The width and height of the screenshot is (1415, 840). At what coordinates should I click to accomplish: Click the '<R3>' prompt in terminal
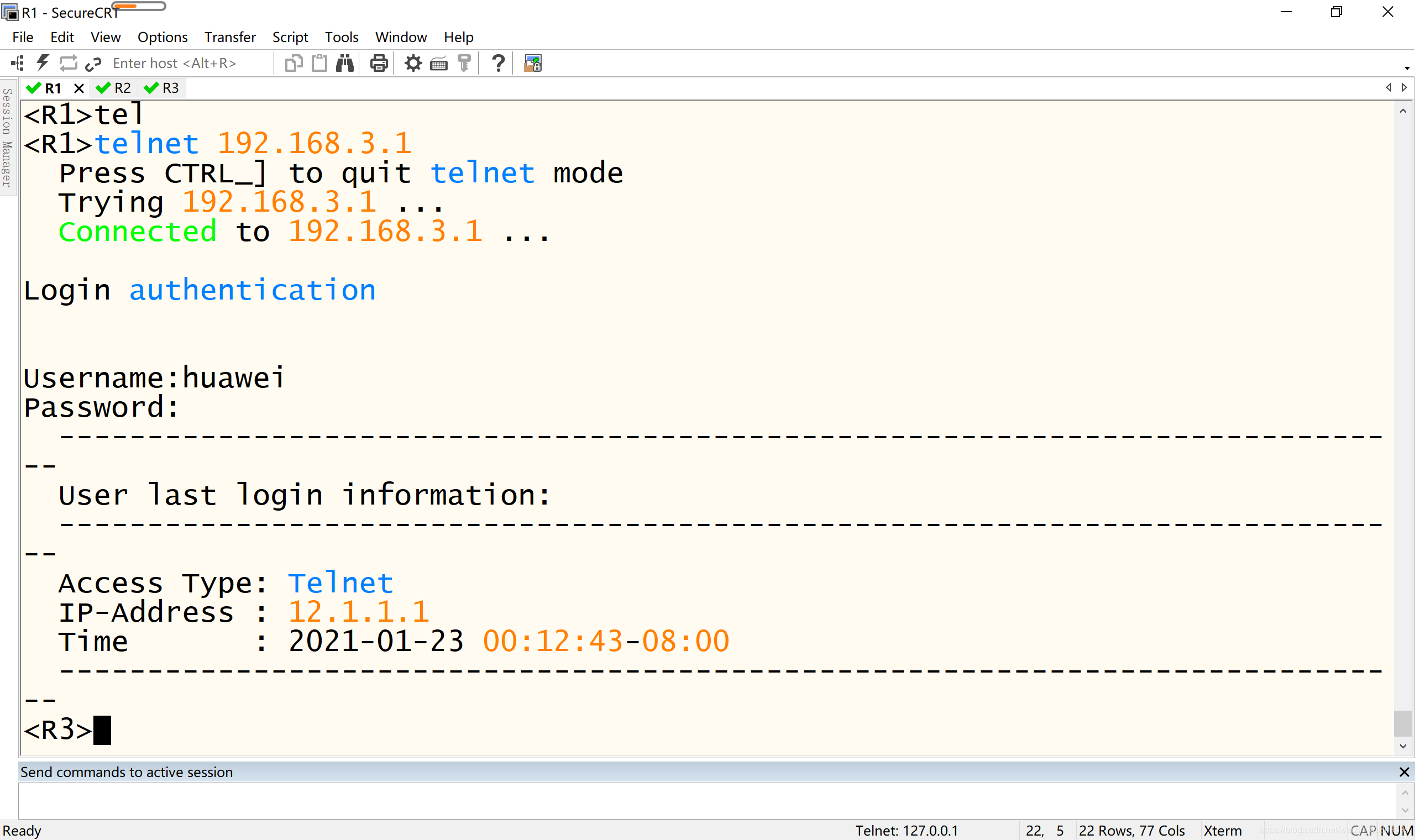57,729
